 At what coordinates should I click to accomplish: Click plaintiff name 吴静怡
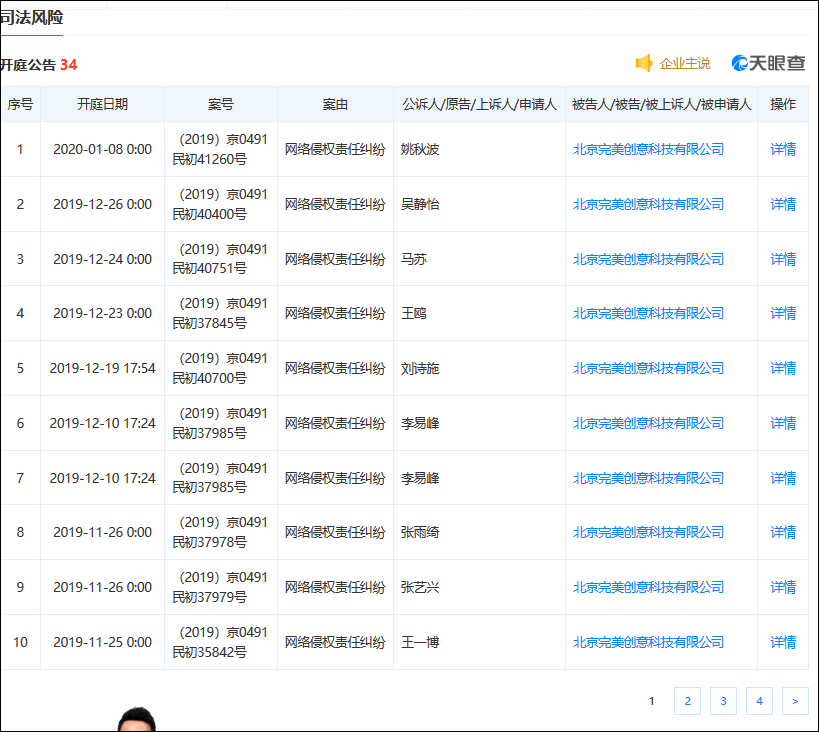tap(420, 204)
